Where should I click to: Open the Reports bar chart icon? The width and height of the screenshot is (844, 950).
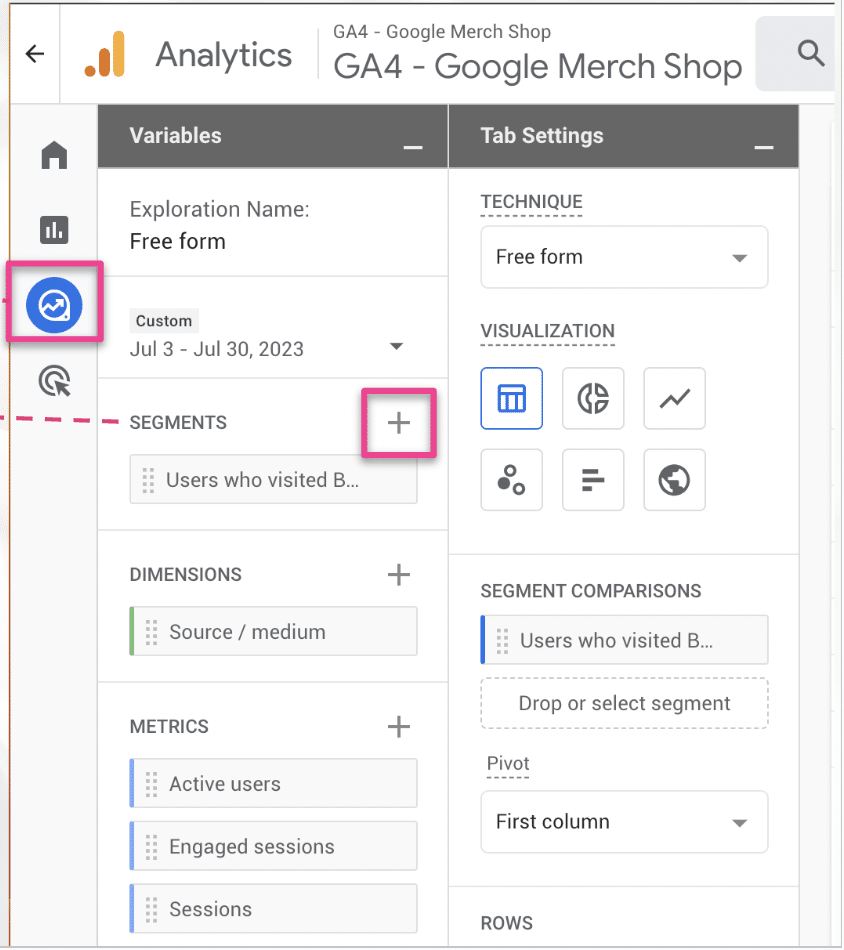click(54, 230)
